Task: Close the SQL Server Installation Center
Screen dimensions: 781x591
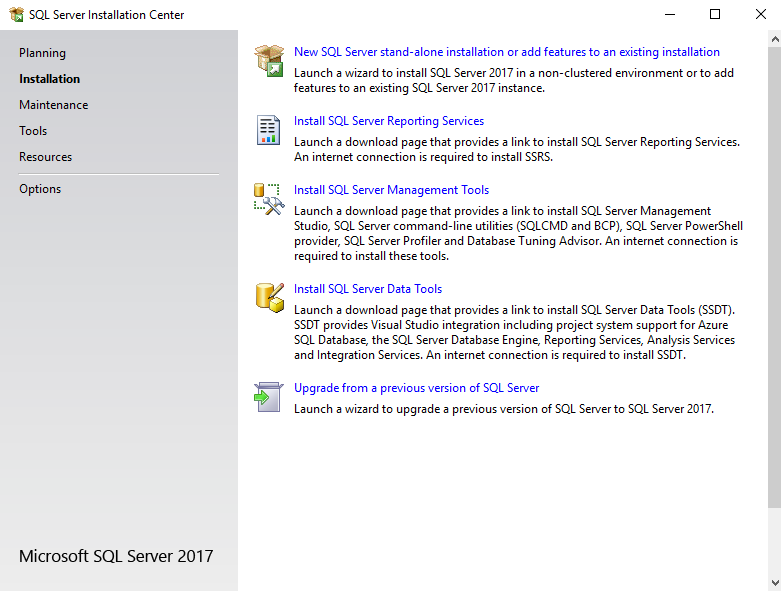Action: coord(761,14)
